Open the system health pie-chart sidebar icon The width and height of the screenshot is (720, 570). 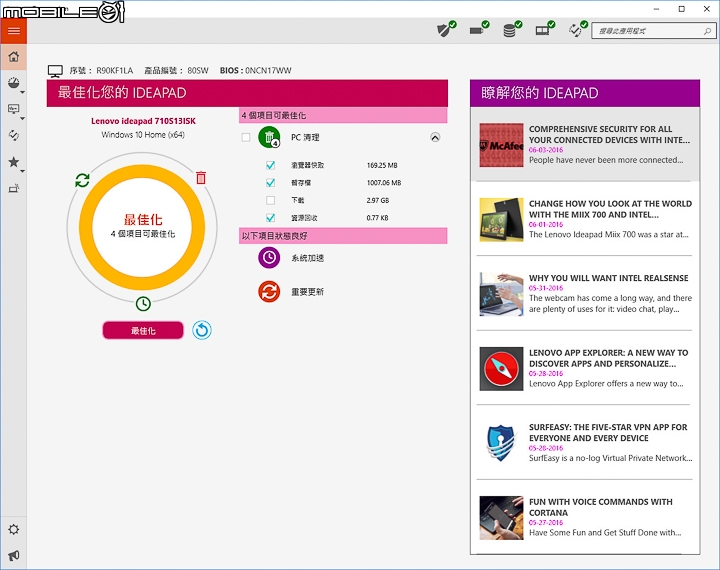(14, 83)
